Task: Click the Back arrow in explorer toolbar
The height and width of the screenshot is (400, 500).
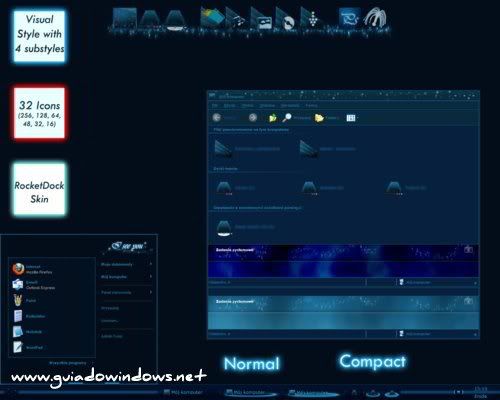Action: point(217,117)
